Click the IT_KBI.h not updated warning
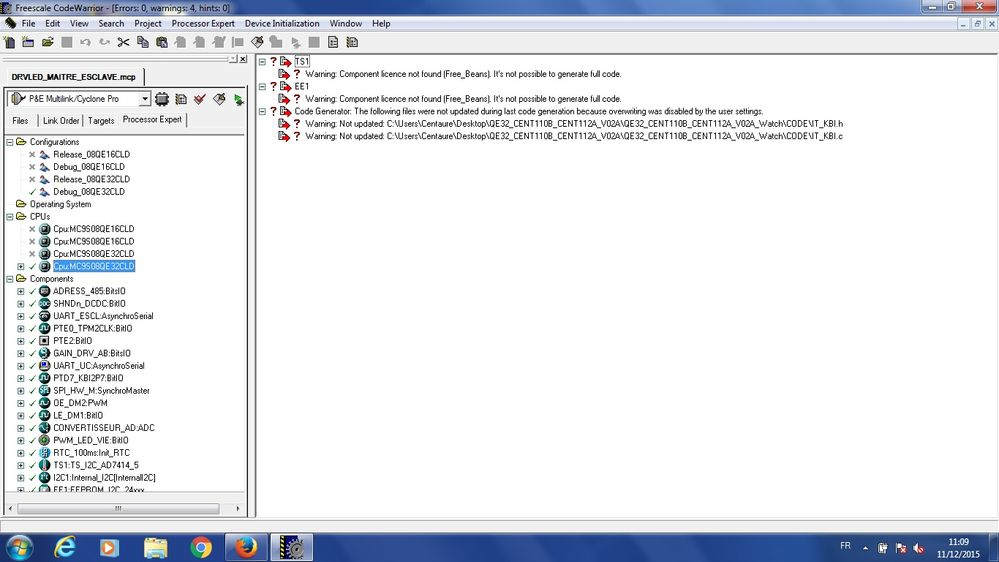Viewport: 999px width, 562px height. click(x=574, y=124)
